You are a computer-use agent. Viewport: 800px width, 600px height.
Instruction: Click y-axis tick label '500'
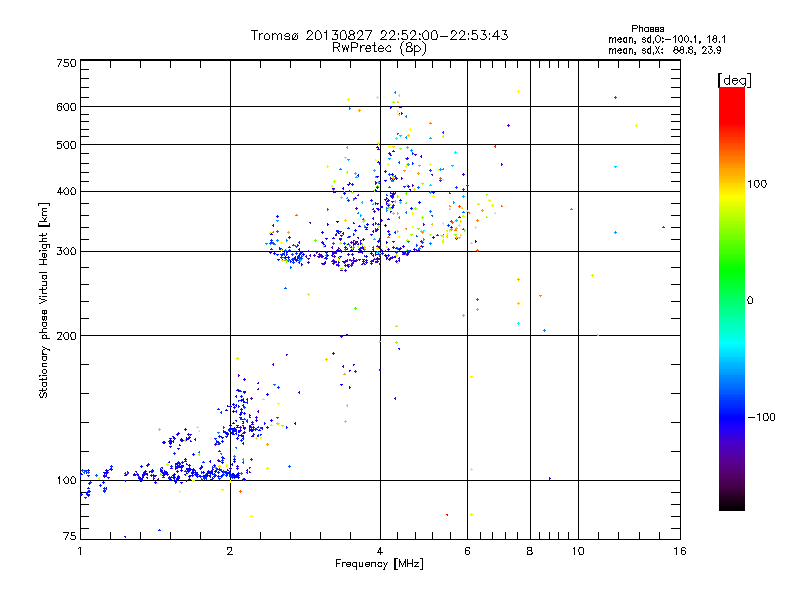point(66,145)
